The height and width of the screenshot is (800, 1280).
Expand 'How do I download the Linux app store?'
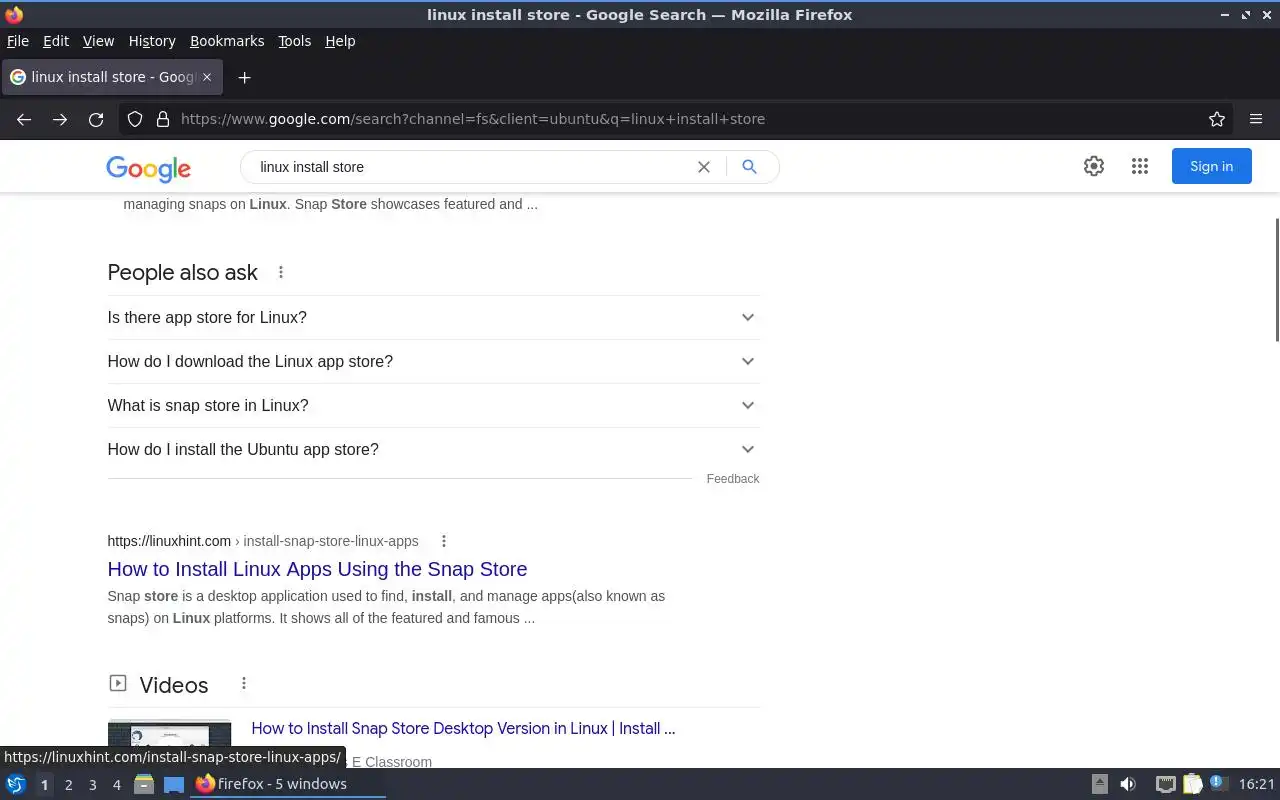tap(433, 361)
